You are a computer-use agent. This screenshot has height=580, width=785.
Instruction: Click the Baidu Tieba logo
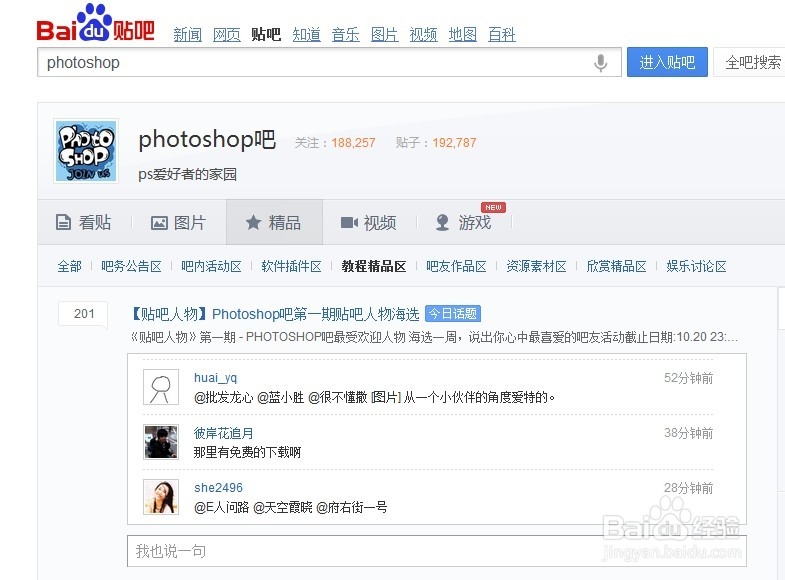click(x=95, y=24)
